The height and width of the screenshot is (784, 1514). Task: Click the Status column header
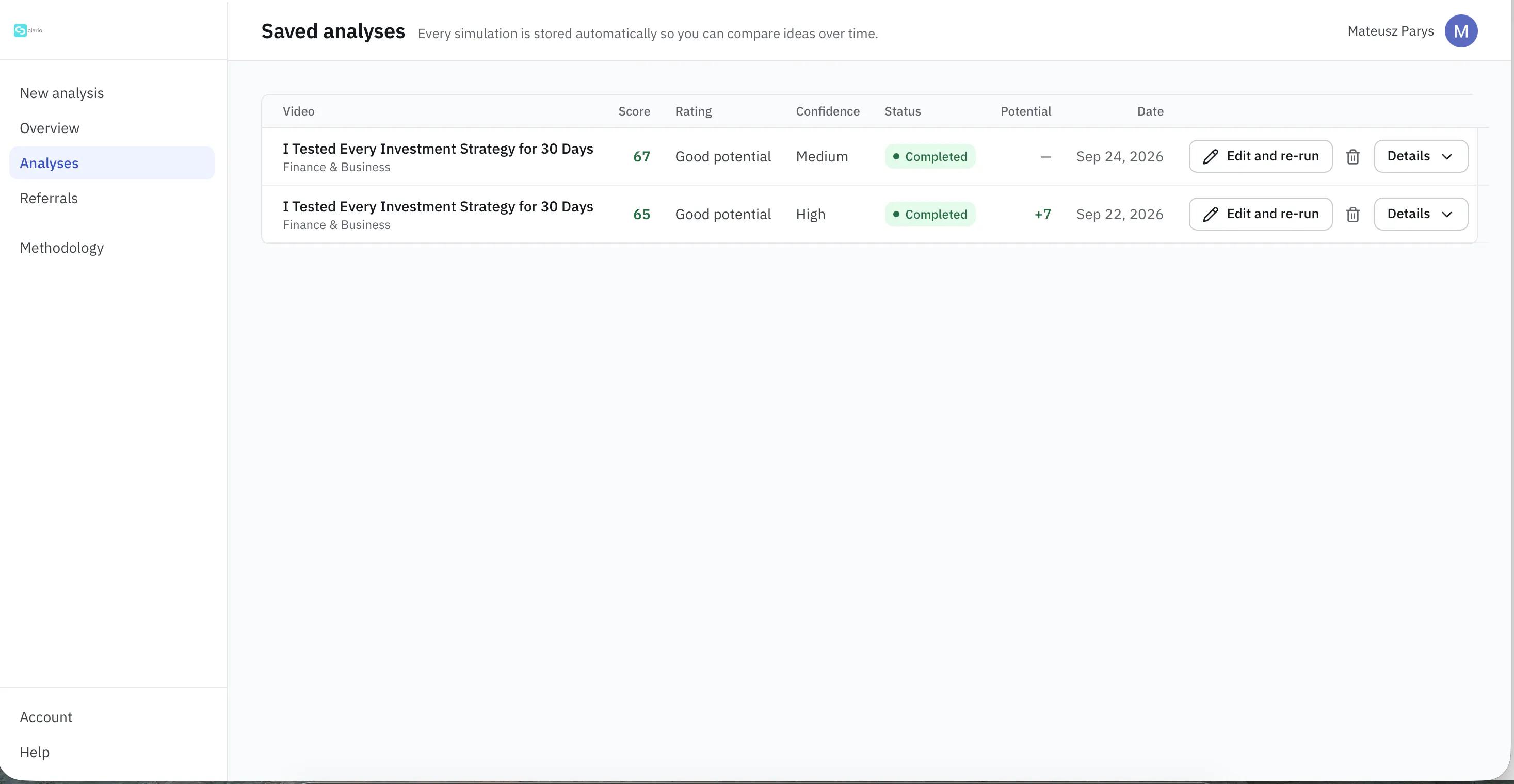point(902,111)
